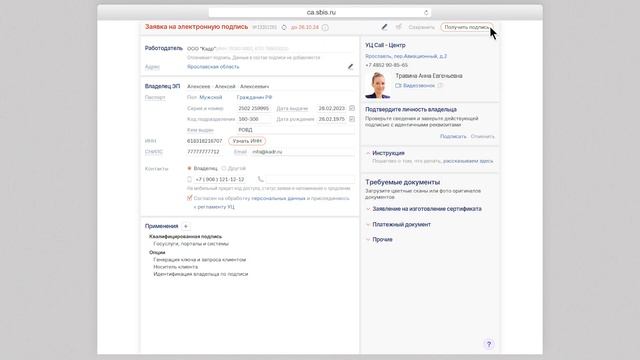This screenshot has width=640, height=360.
Task: Change gender value Мужской
Action: [x=211, y=98]
